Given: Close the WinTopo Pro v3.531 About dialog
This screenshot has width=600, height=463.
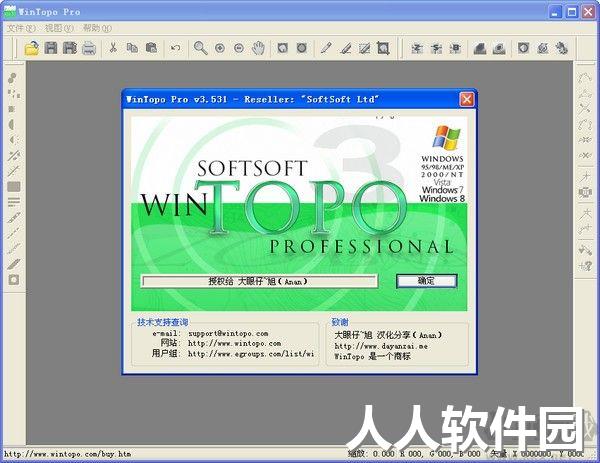Looking at the screenshot, I should pyautogui.click(x=466, y=99).
